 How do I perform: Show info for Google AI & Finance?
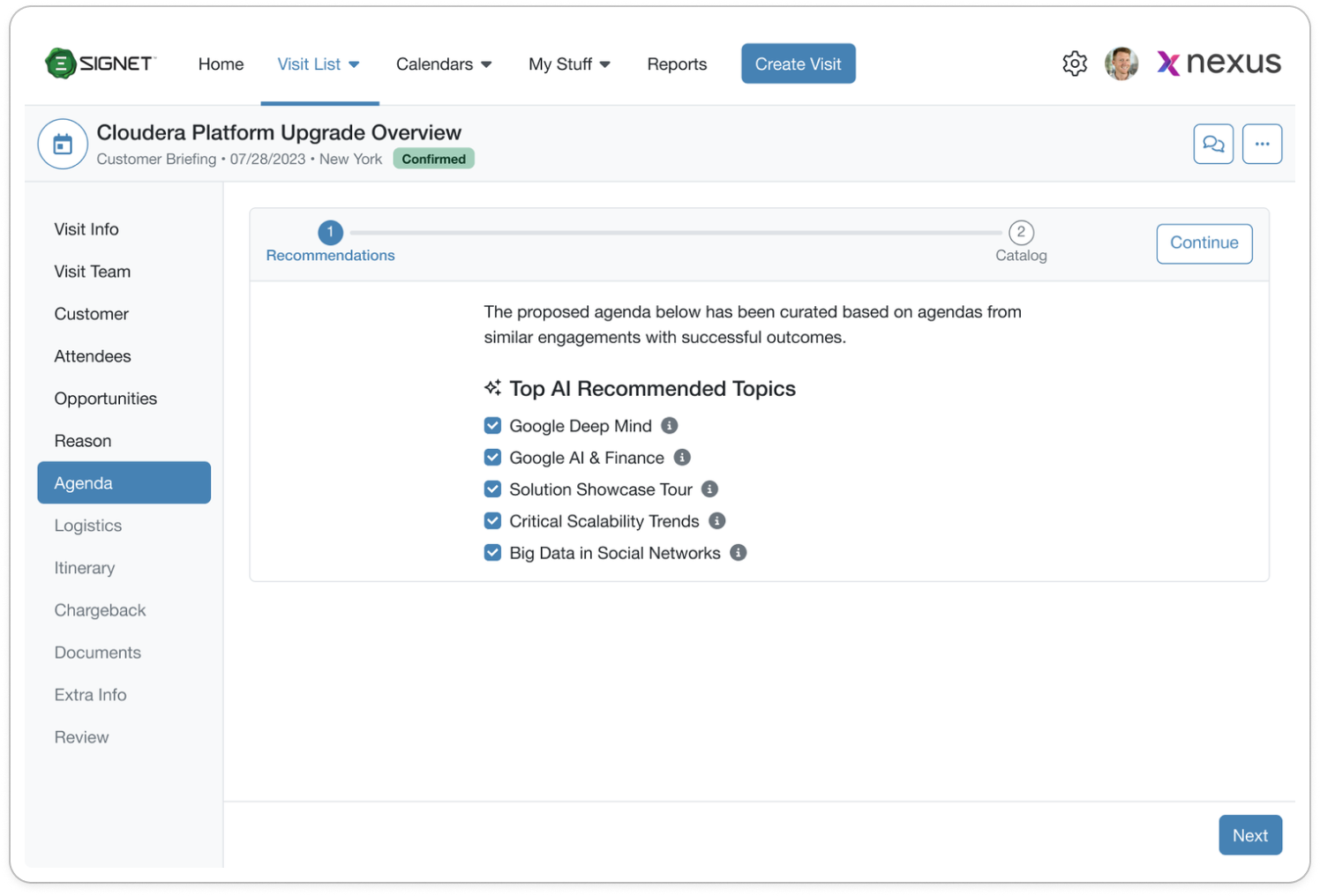682,457
